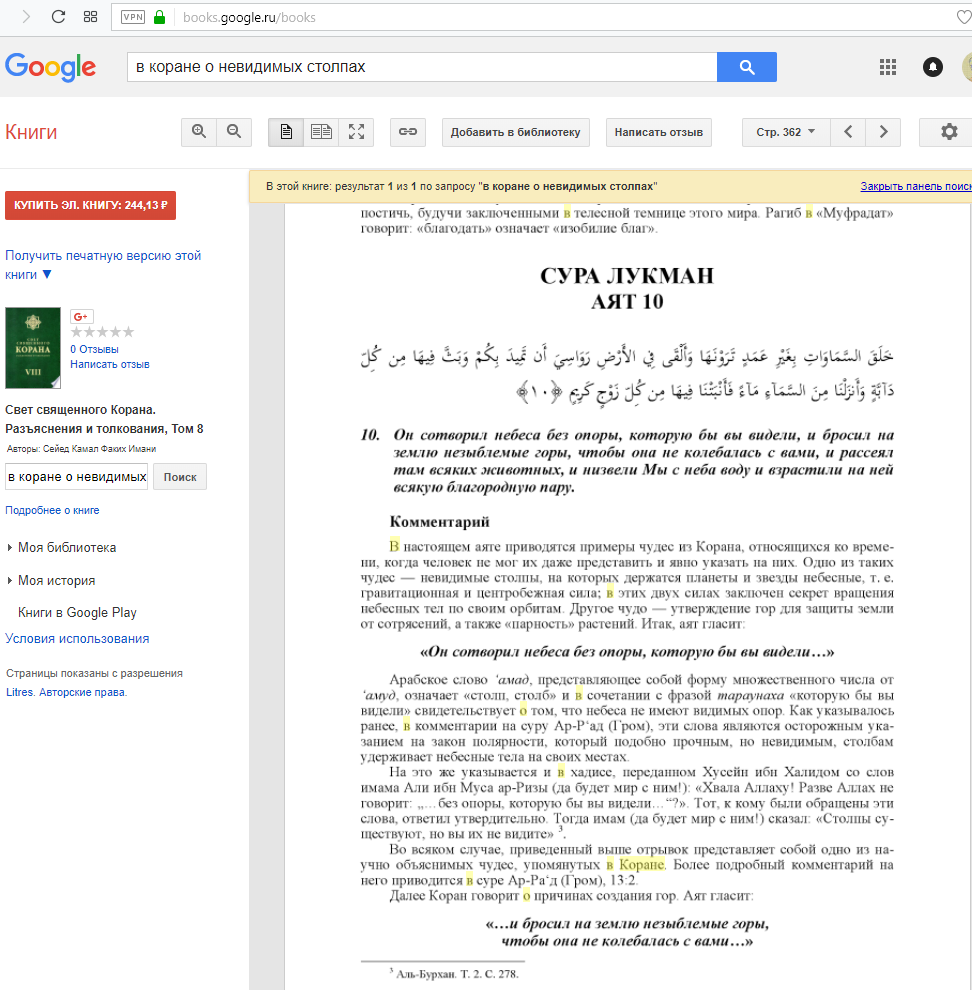Click the blue magnifier search button
The width and height of the screenshot is (972, 990).
coord(747,67)
